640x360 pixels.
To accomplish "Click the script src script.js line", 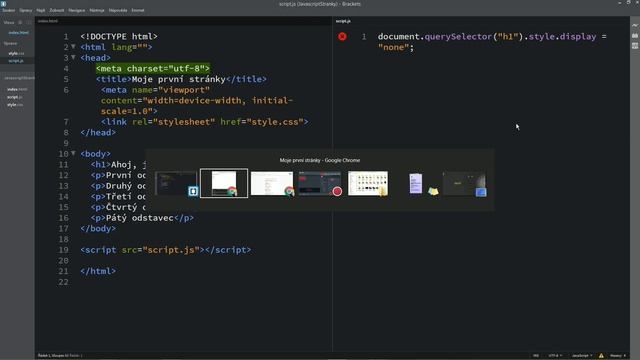I will click(x=166, y=250).
